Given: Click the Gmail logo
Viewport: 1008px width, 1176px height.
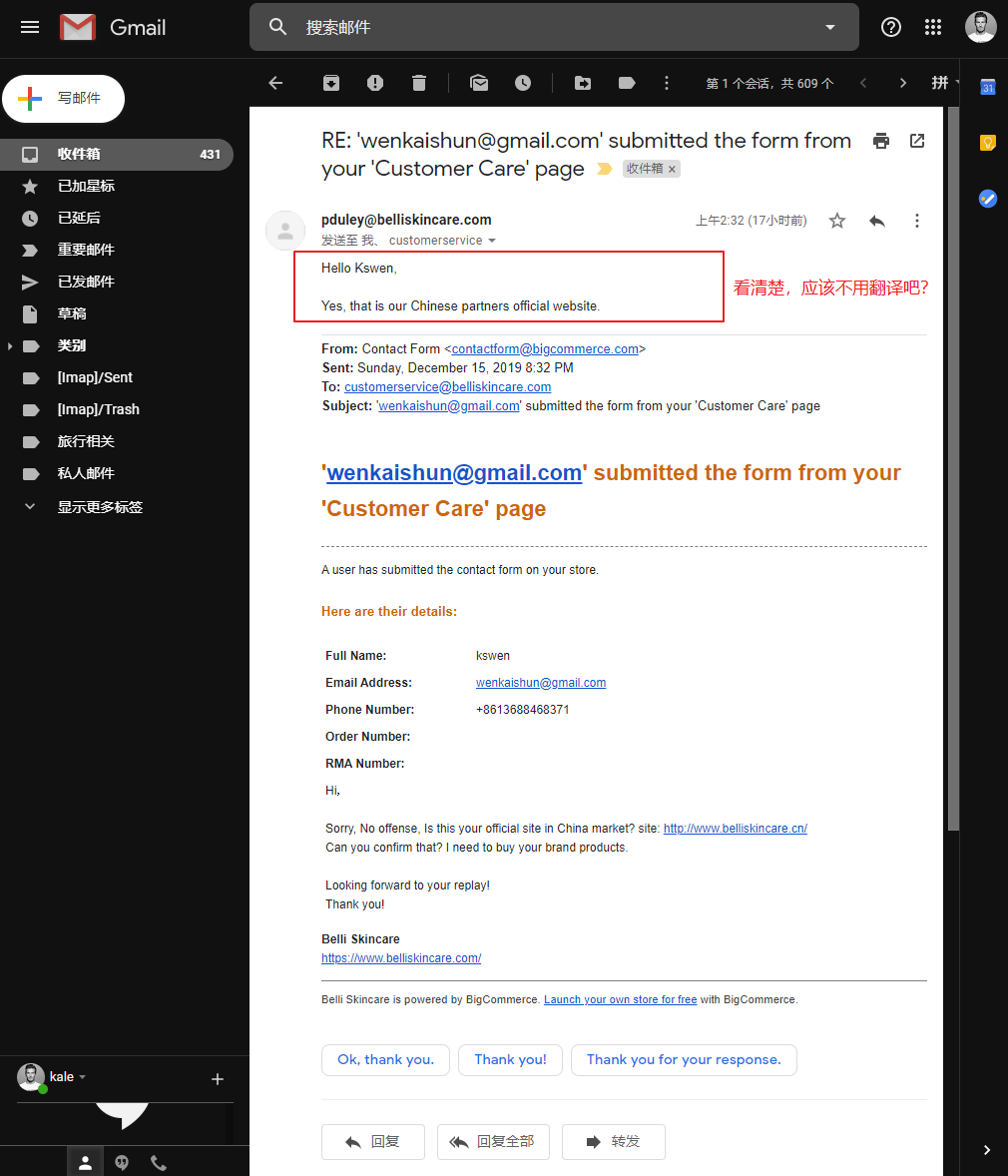Looking at the screenshot, I should click(113, 28).
